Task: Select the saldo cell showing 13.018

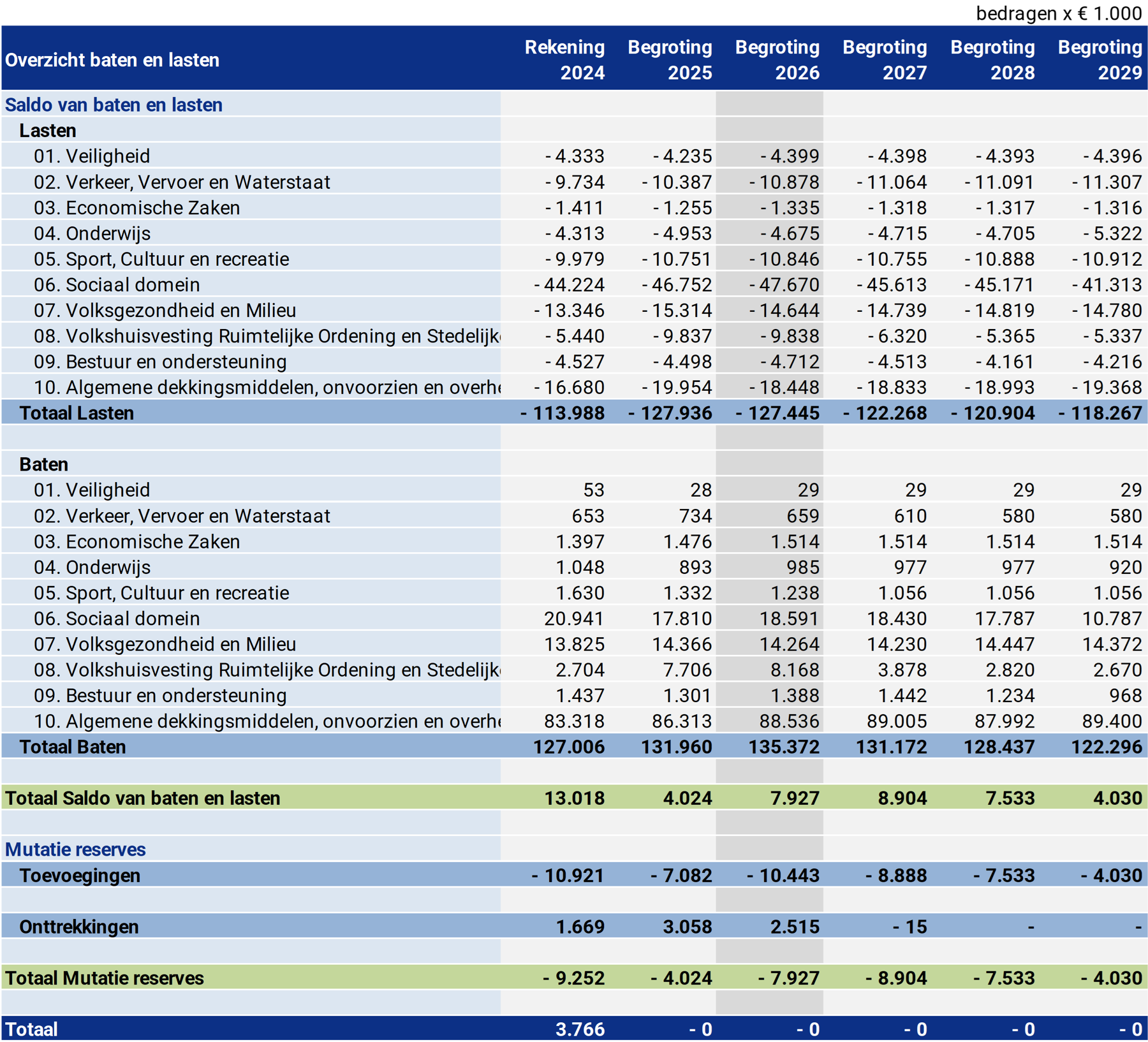Action: click(574, 798)
